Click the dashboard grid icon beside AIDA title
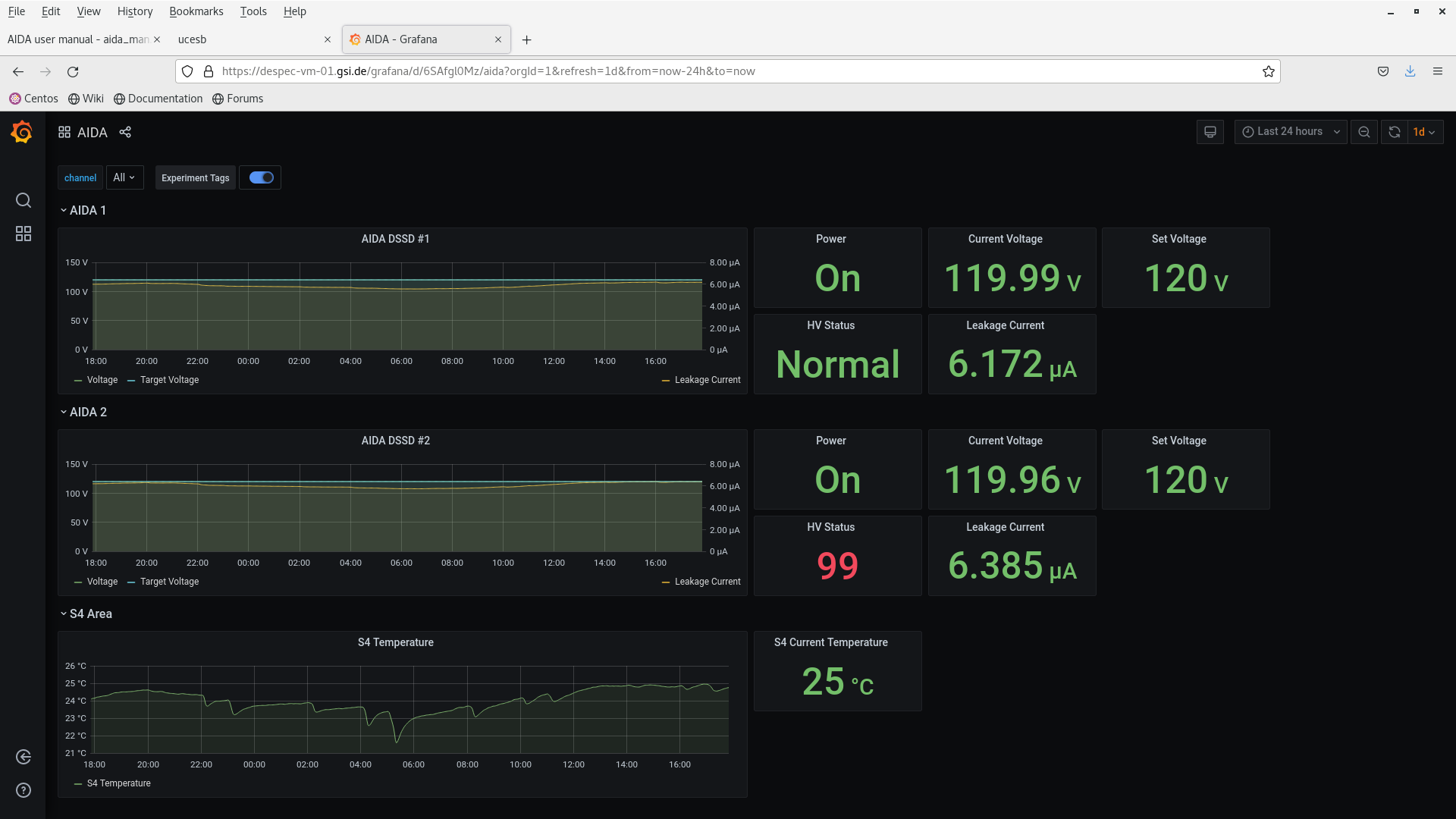The image size is (1456, 819). (64, 132)
